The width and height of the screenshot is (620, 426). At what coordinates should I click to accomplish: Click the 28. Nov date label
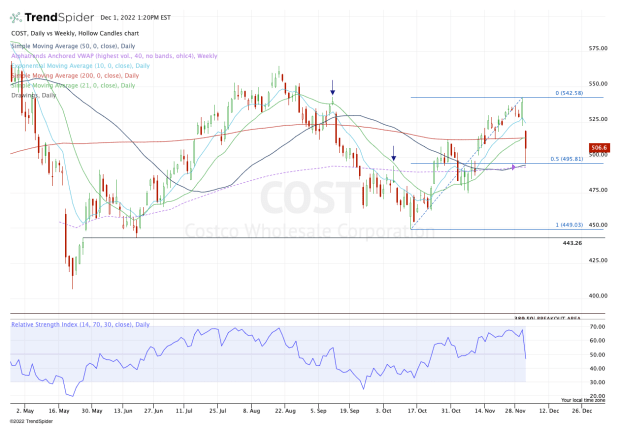point(514,411)
